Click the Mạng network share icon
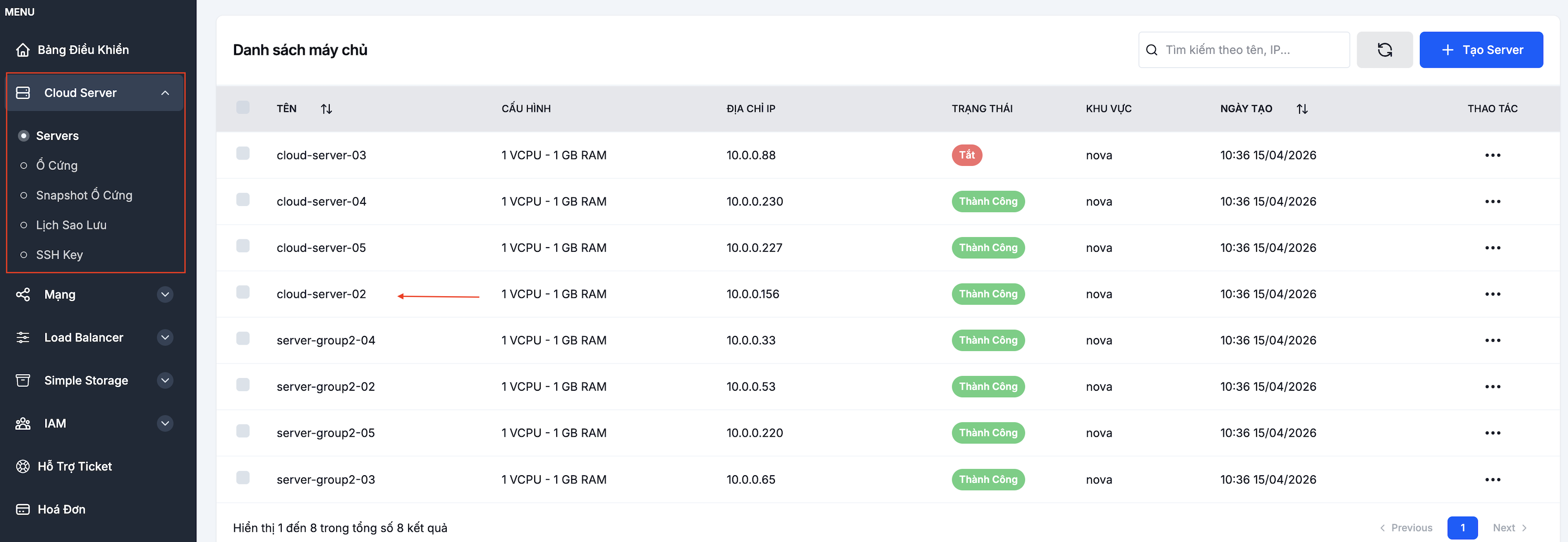1568x542 pixels. coord(22,295)
